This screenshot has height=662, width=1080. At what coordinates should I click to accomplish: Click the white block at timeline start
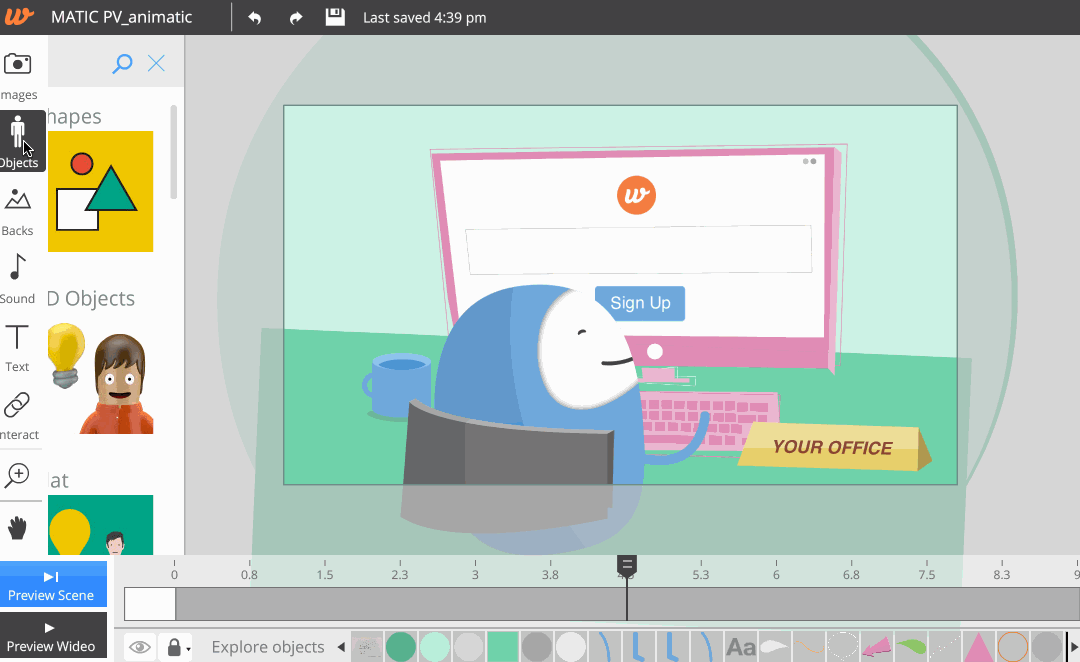pos(150,604)
